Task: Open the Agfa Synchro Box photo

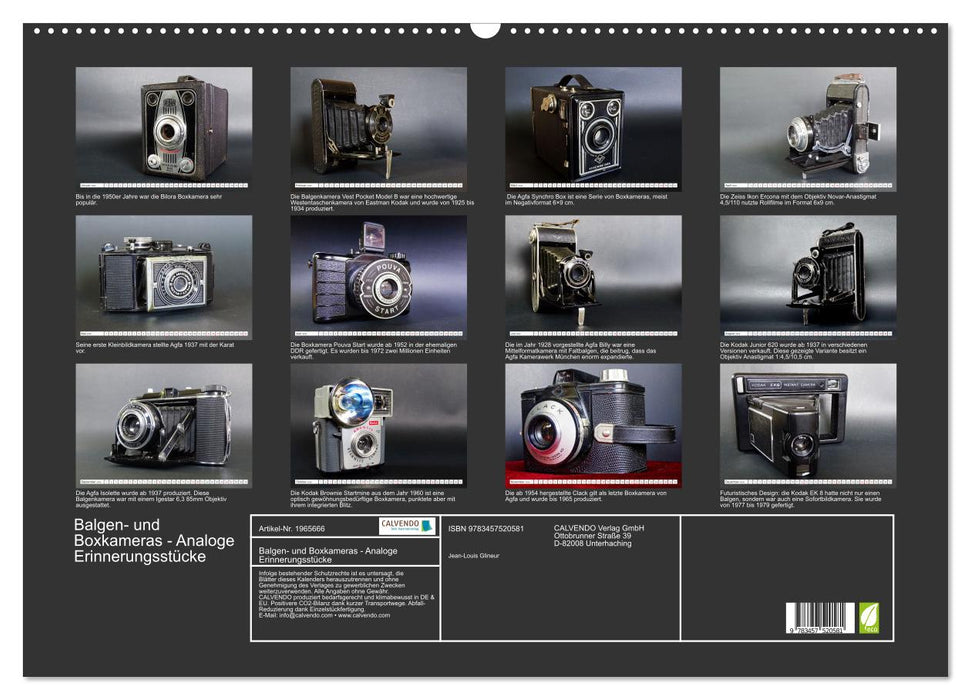Action: click(593, 124)
